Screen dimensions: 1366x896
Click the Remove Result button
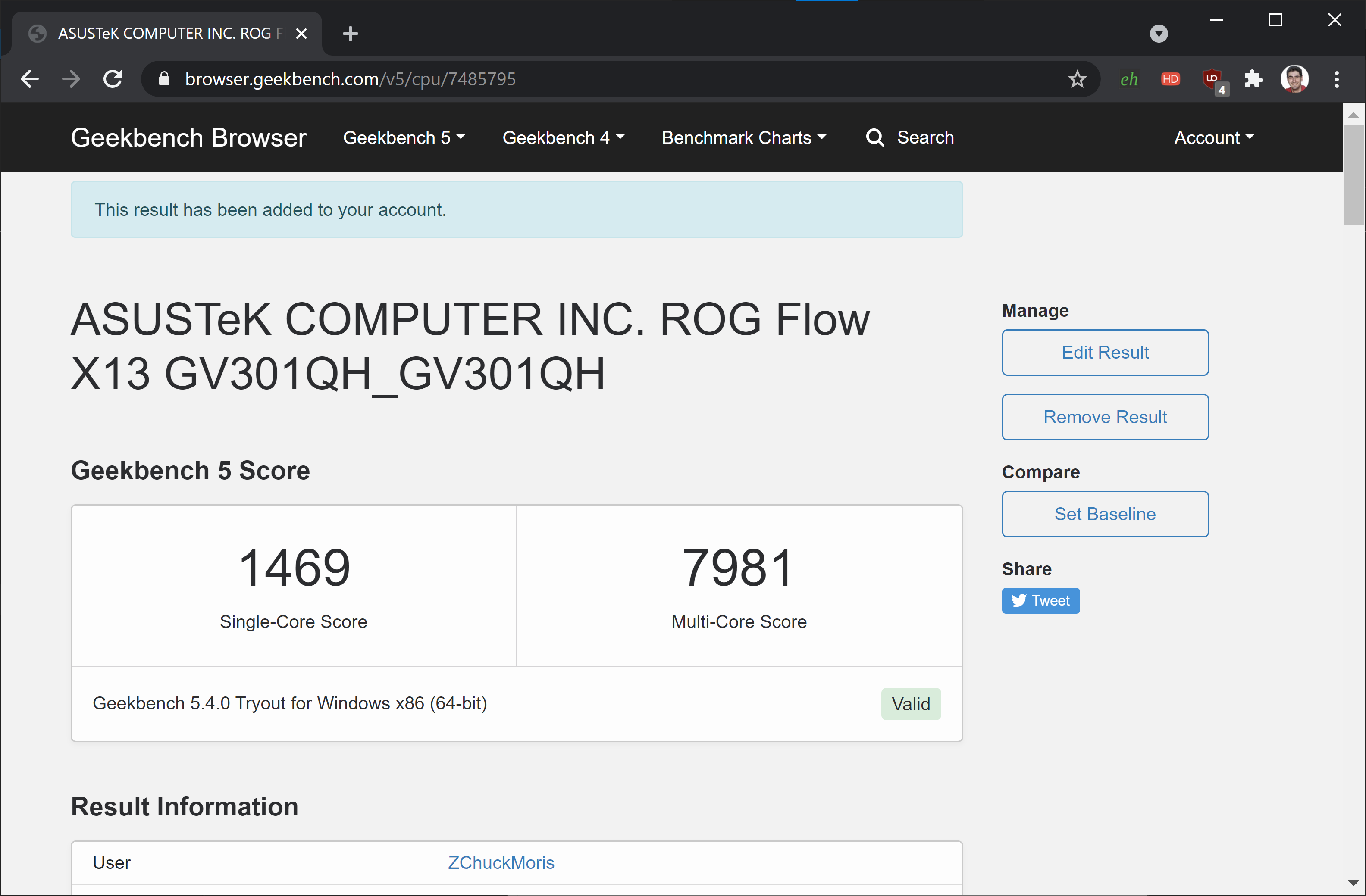point(1105,417)
